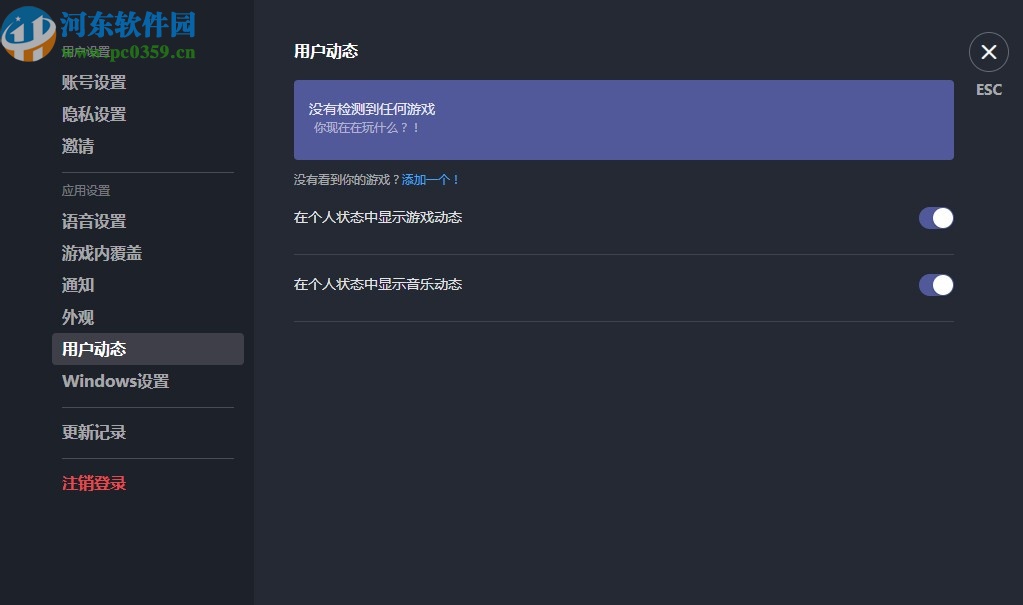This screenshot has width=1023, height=605.
Task: Open 游戏内覆盖 settings
Action: 101,253
